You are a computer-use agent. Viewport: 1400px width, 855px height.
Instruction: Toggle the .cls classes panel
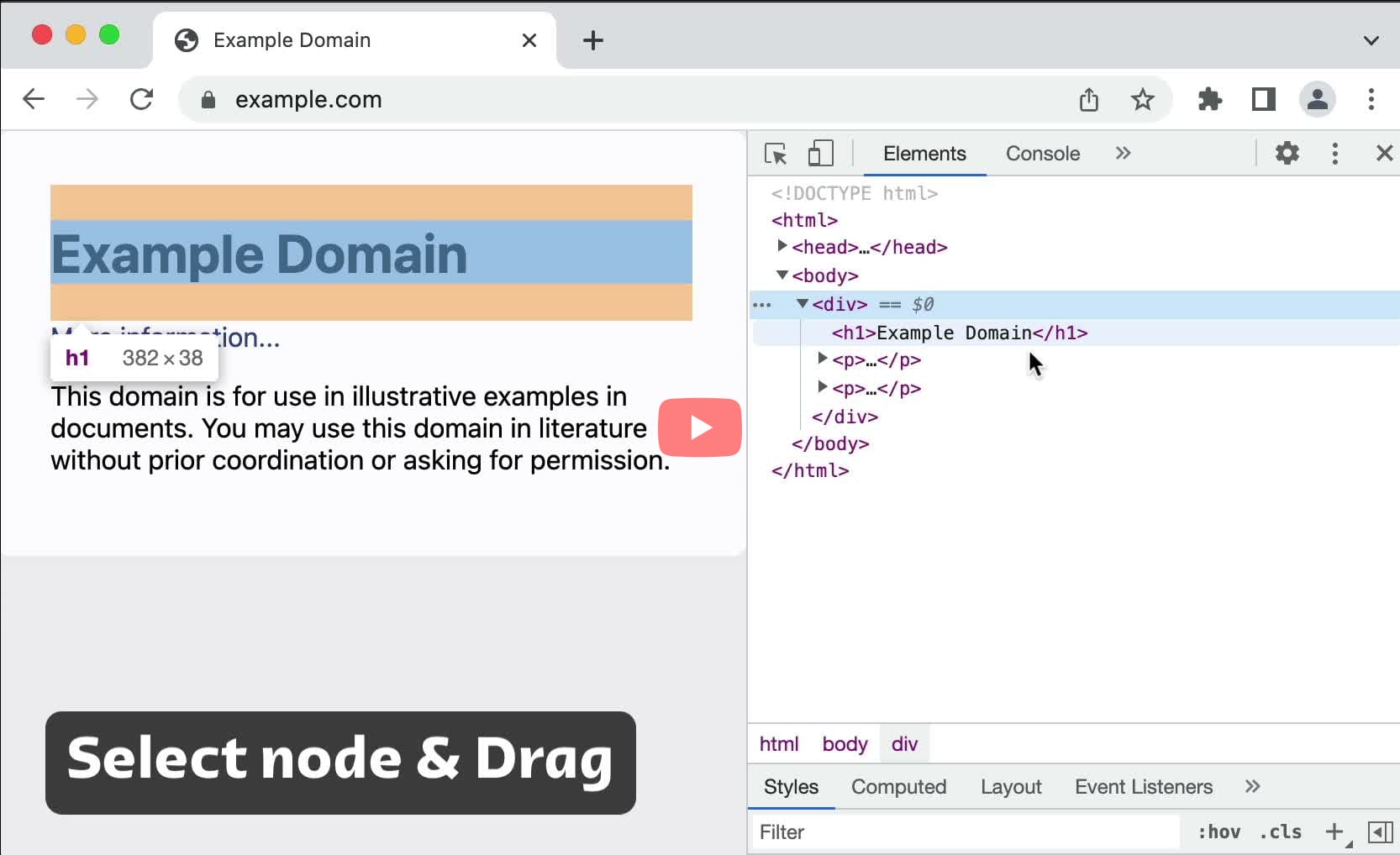coord(1280,832)
